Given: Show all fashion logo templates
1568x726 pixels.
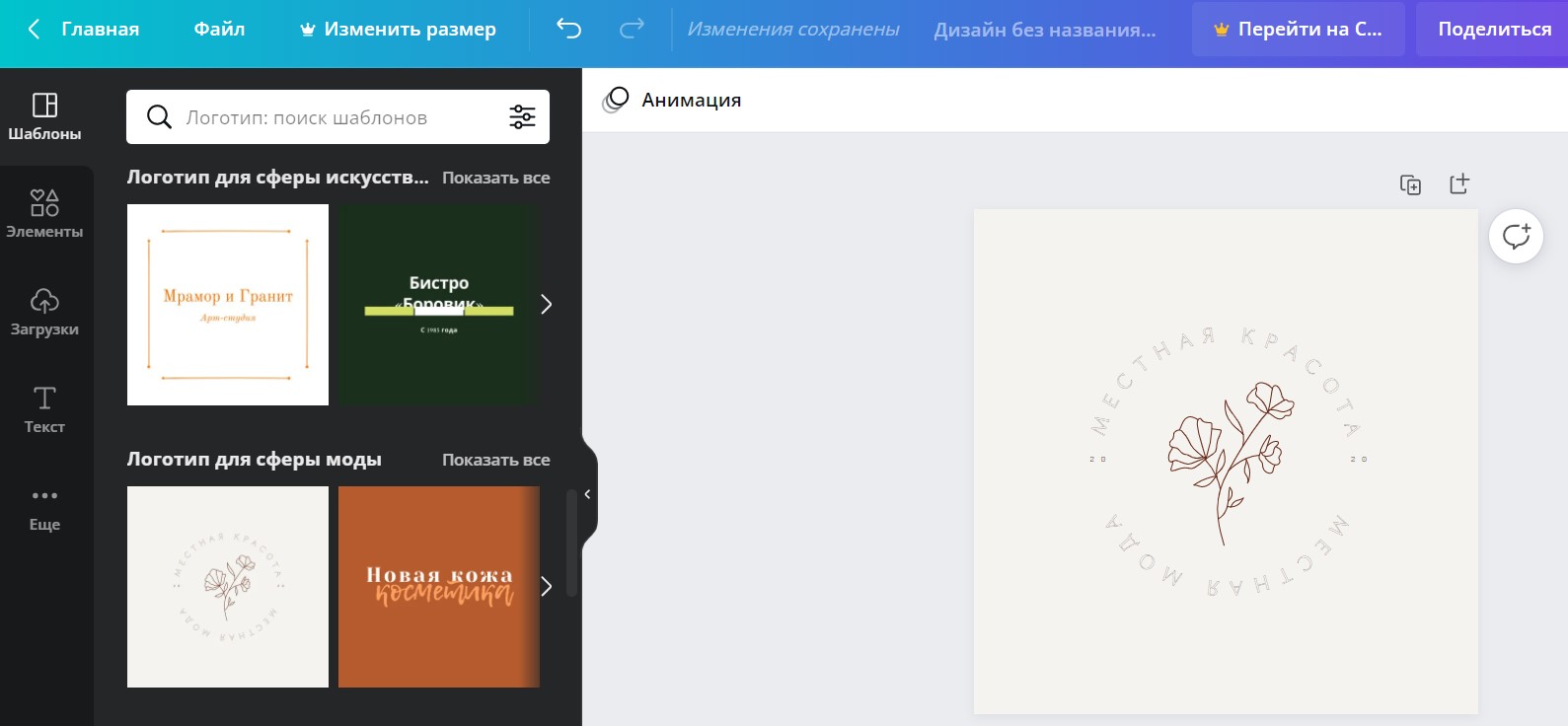Looking at the screenshot, I should [x=495, y=460].
